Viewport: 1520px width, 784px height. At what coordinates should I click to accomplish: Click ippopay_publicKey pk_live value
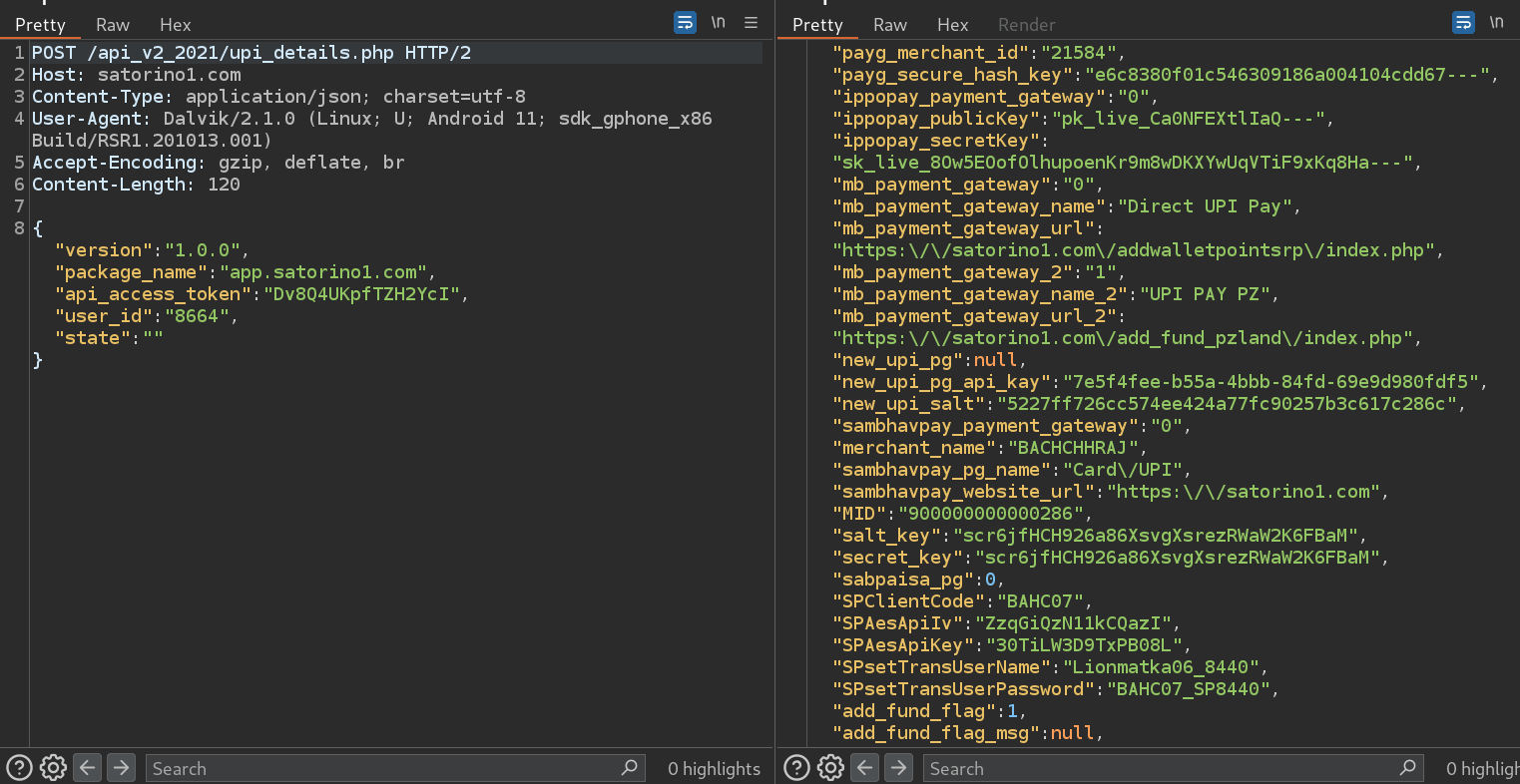1188,119
